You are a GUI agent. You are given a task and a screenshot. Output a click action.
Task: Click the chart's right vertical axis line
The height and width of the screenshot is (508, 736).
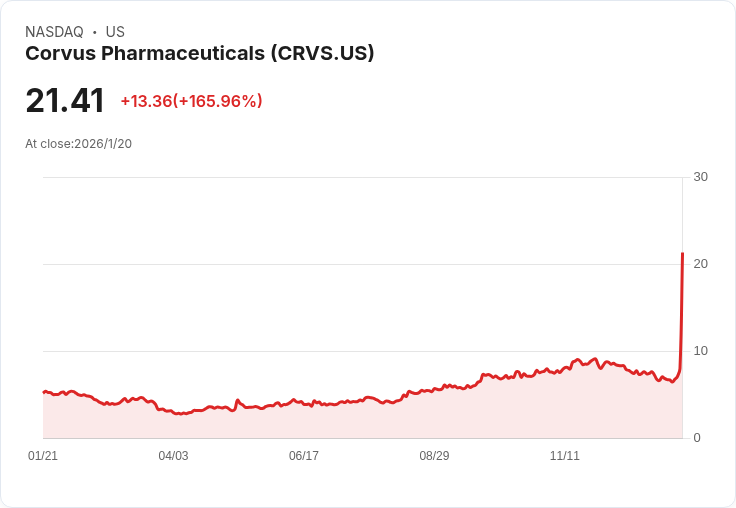click(683, 300)
